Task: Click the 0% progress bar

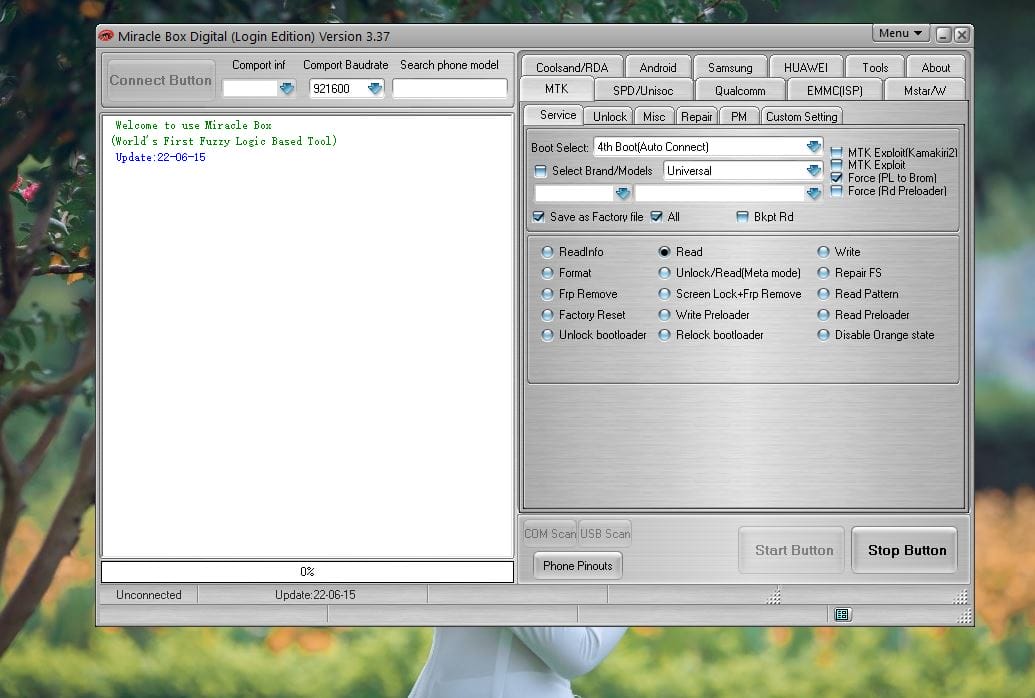Action: 306,572
